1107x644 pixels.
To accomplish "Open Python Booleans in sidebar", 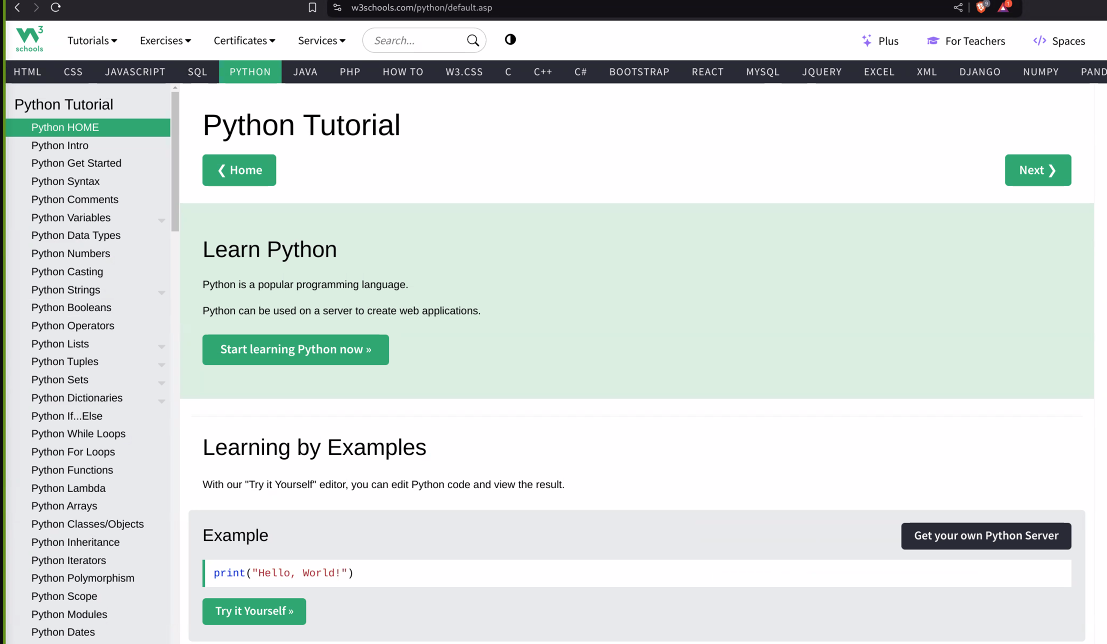I will click(x=88, y=308).
